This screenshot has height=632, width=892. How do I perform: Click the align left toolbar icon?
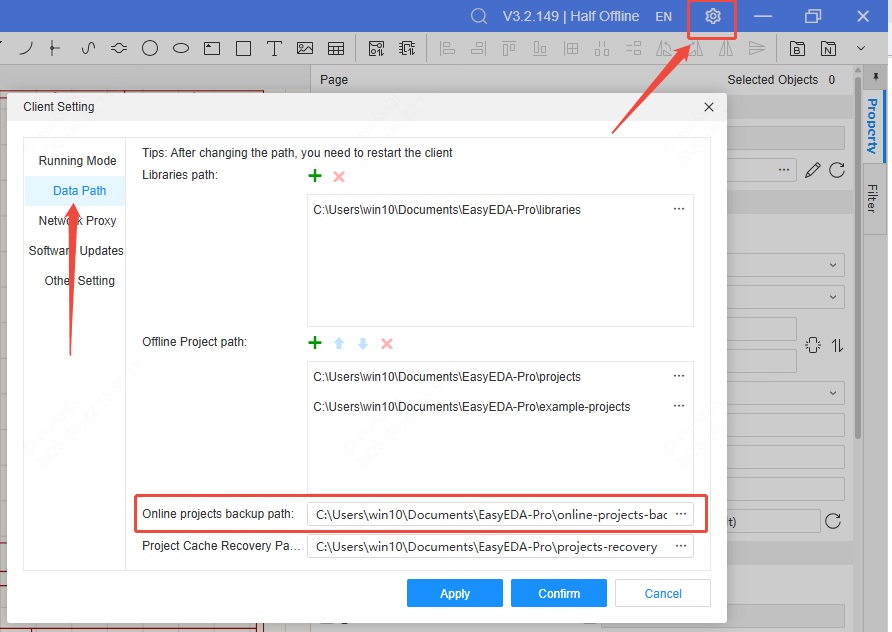click(x=448, y=48)
